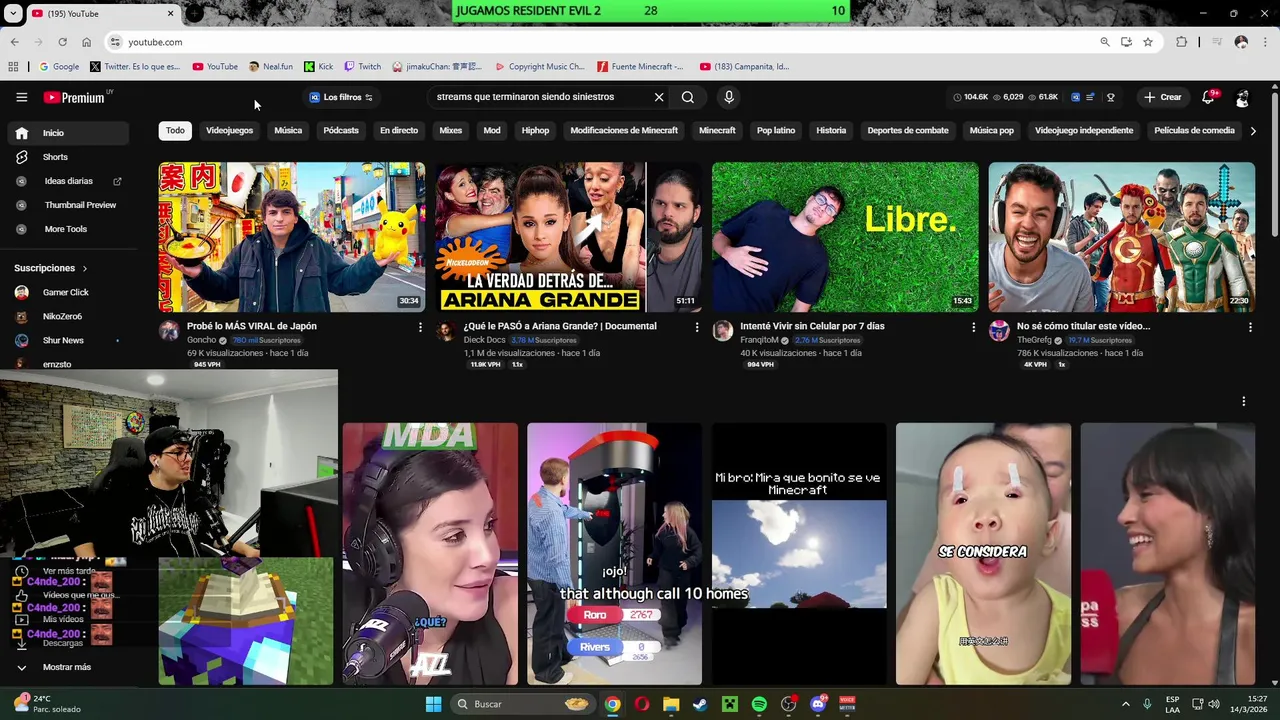The image size is (1280, 720).
Task: Open Steam from the taskbar
Action: (700, 704)
